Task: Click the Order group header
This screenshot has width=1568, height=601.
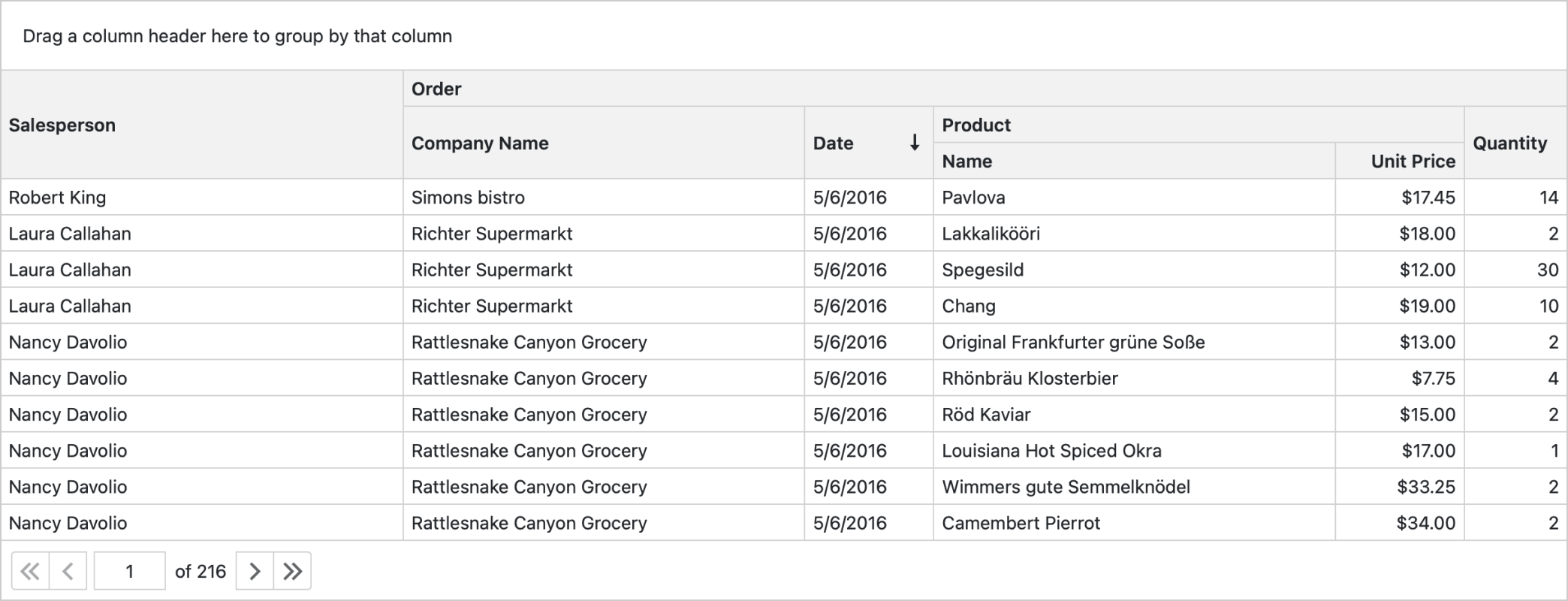Action: click(436, 89)
